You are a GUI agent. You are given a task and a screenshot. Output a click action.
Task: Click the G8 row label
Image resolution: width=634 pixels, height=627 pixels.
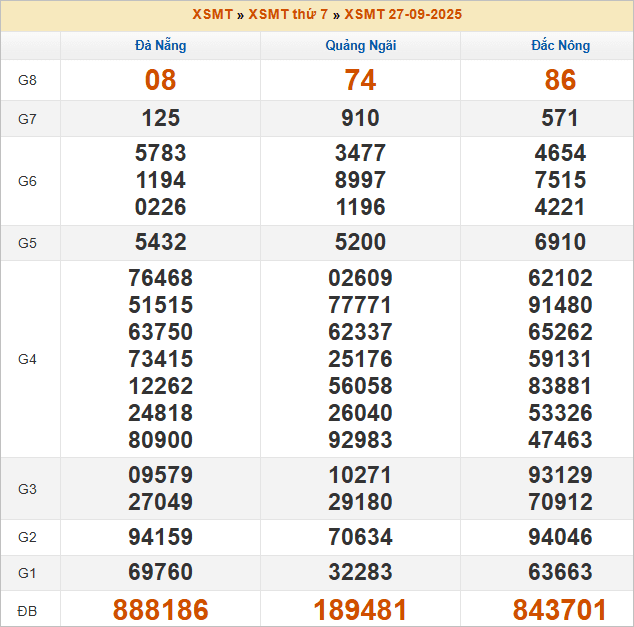[x=28, y=81]
